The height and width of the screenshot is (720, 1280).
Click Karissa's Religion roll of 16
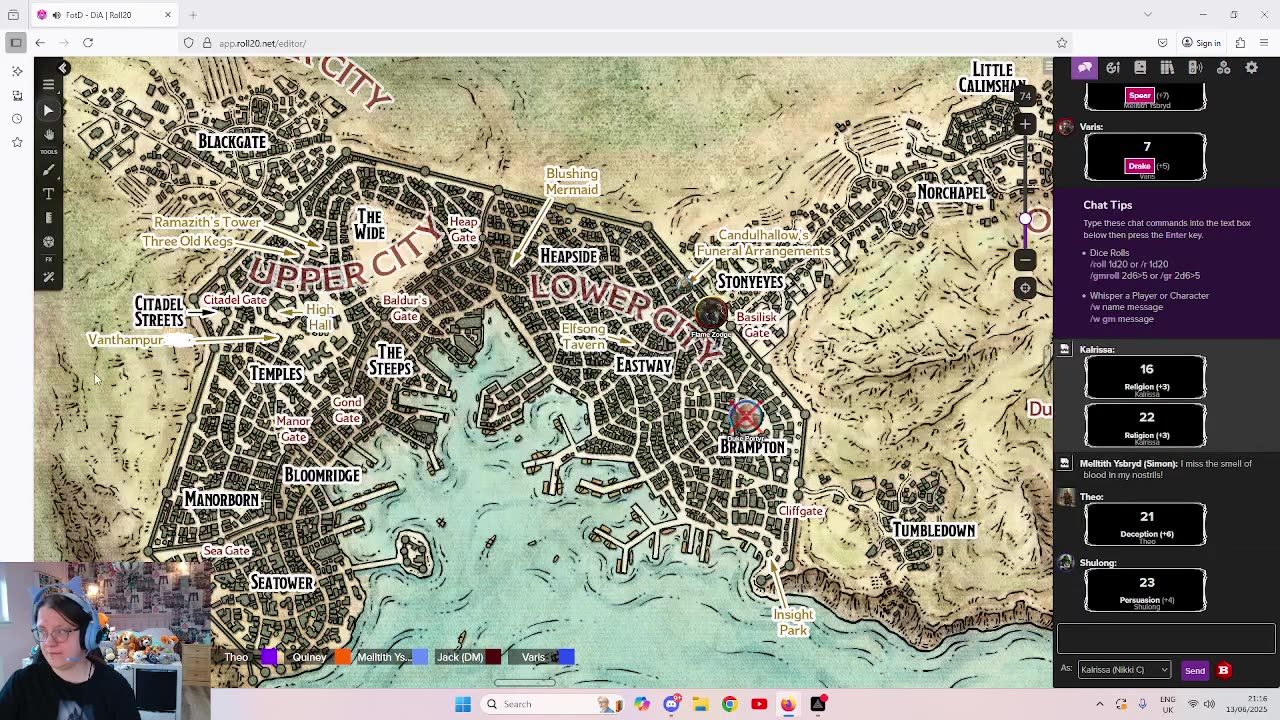coord(1146,377)
